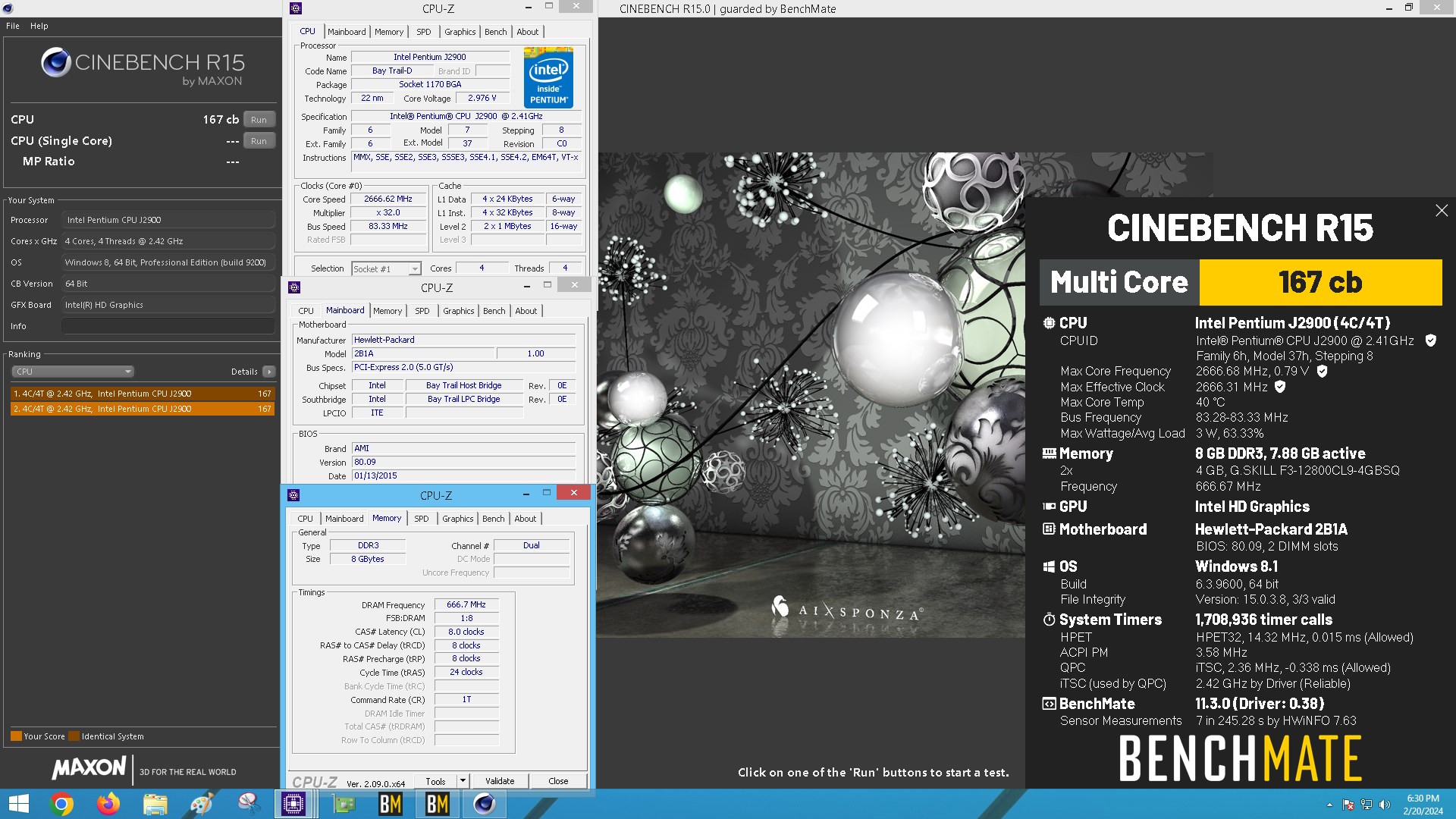Click the Cinebench R15 sphere logo
This screenshot has width=1456, height=819.
[x=55, y=62]
